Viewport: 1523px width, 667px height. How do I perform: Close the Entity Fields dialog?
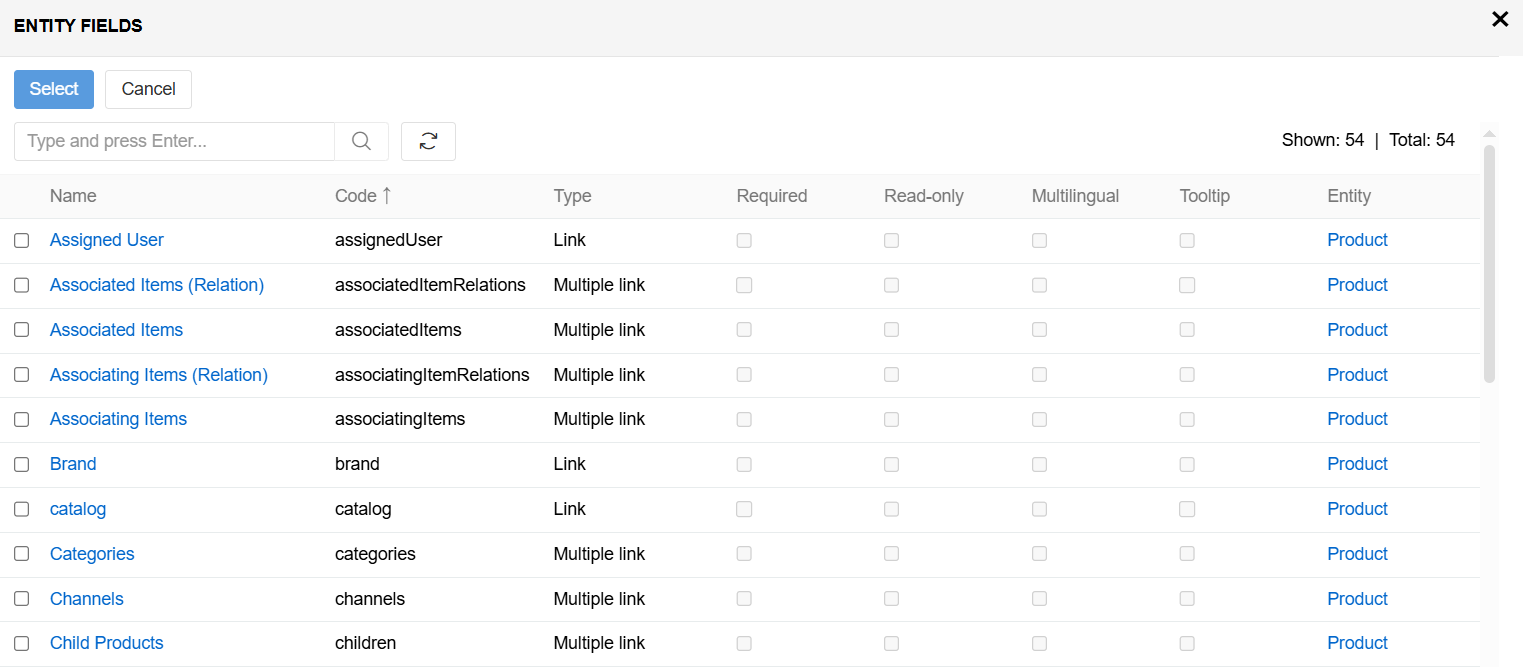pos(1500,19)
